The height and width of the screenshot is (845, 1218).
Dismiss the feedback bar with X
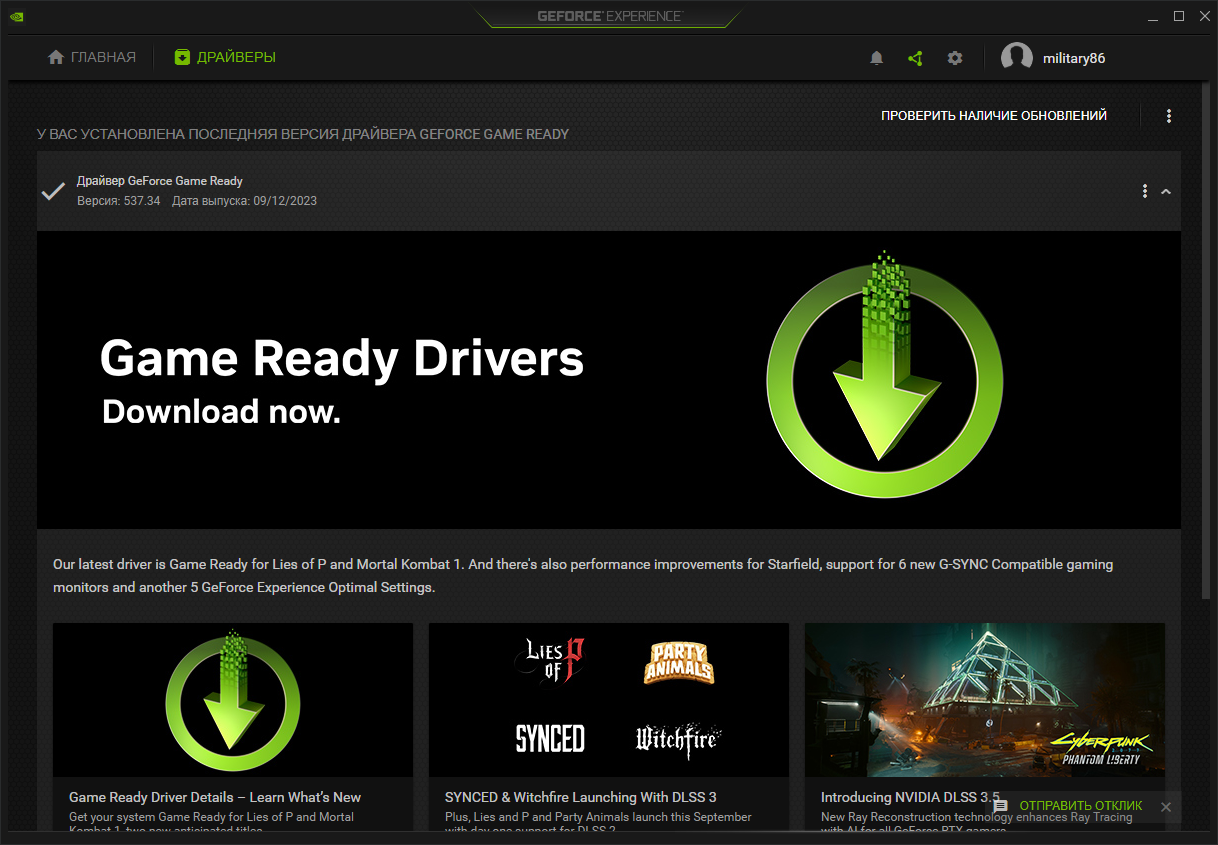[x=1165, y=806]
